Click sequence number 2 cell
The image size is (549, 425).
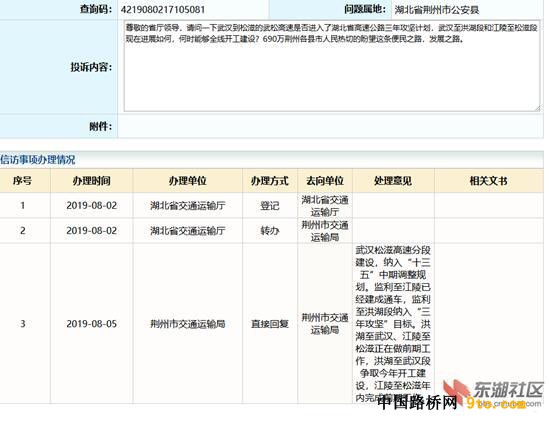coord(23,231)
